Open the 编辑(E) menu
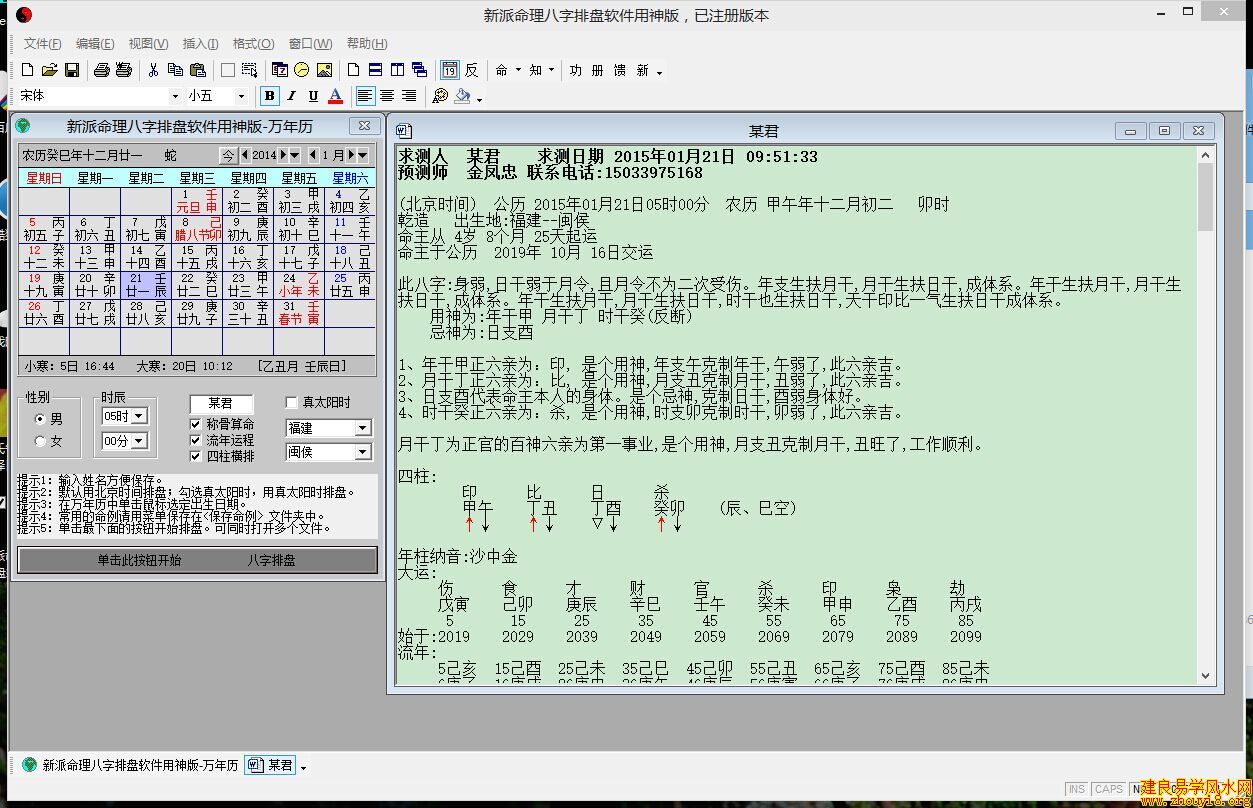 pos(95,44)
